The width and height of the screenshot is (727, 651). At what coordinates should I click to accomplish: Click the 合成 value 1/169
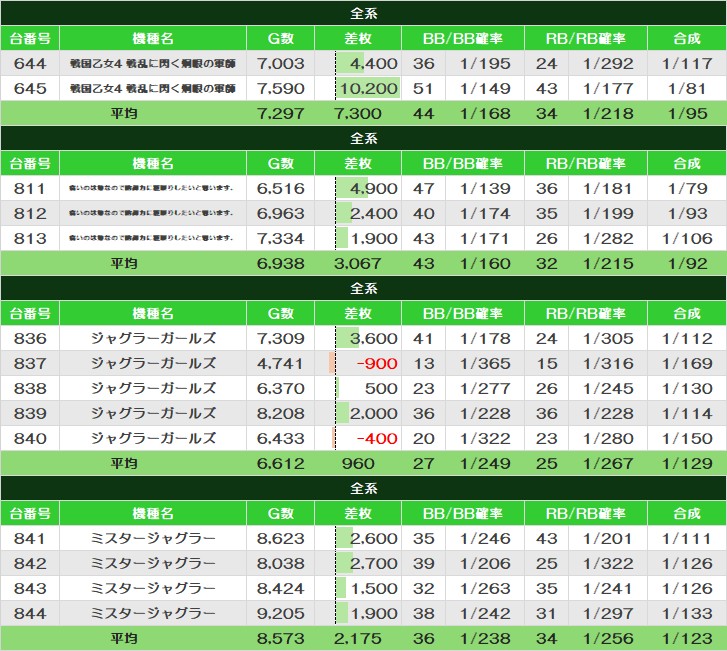point(687,364)
